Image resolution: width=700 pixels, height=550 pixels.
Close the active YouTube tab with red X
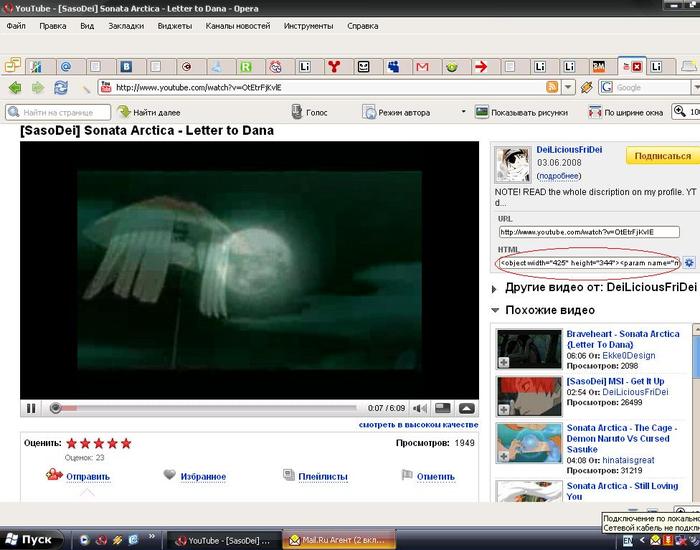(637, 67)
